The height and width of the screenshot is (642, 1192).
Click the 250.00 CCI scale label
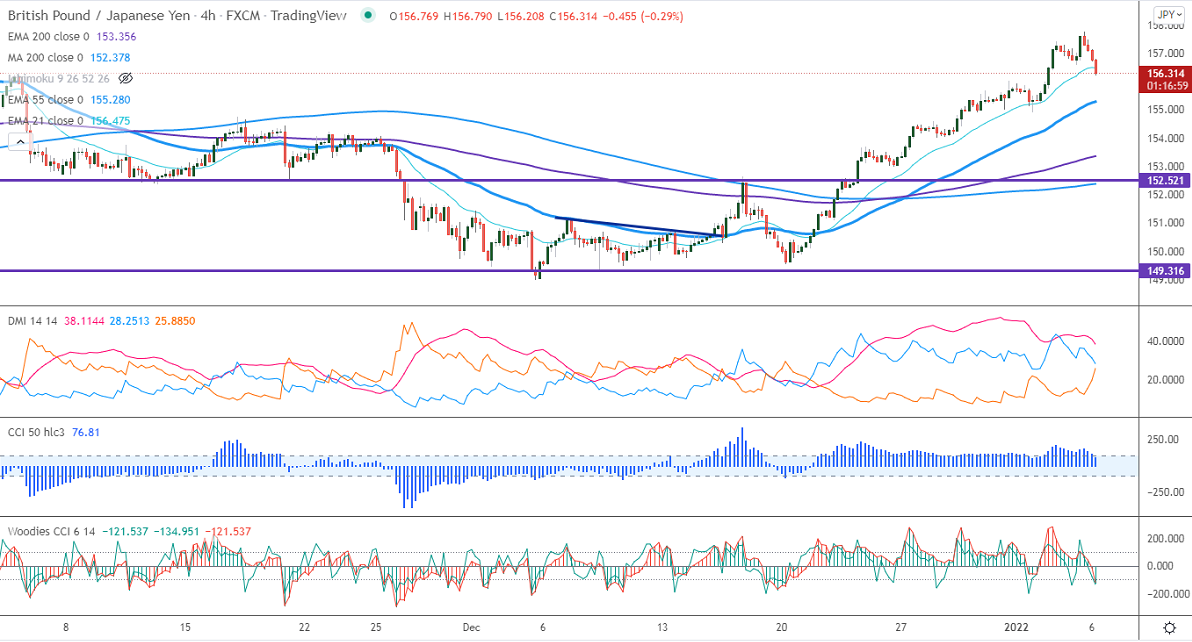(x=1163, y=439)
